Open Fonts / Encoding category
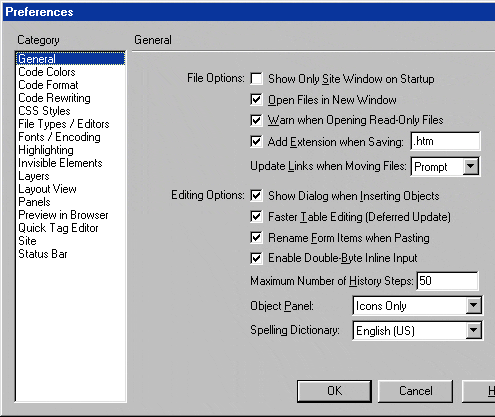495x417 pixels. coord(59,137)
